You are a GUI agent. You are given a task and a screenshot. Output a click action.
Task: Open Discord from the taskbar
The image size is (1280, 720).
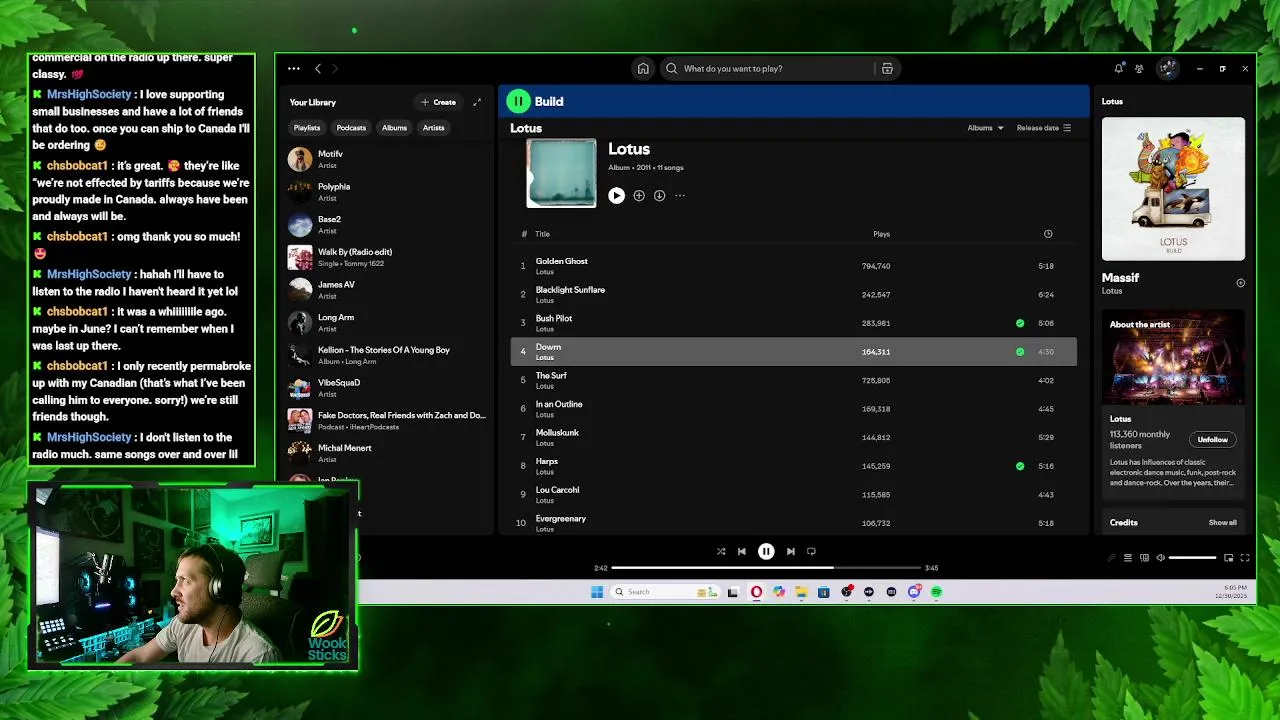click(914, 592)
